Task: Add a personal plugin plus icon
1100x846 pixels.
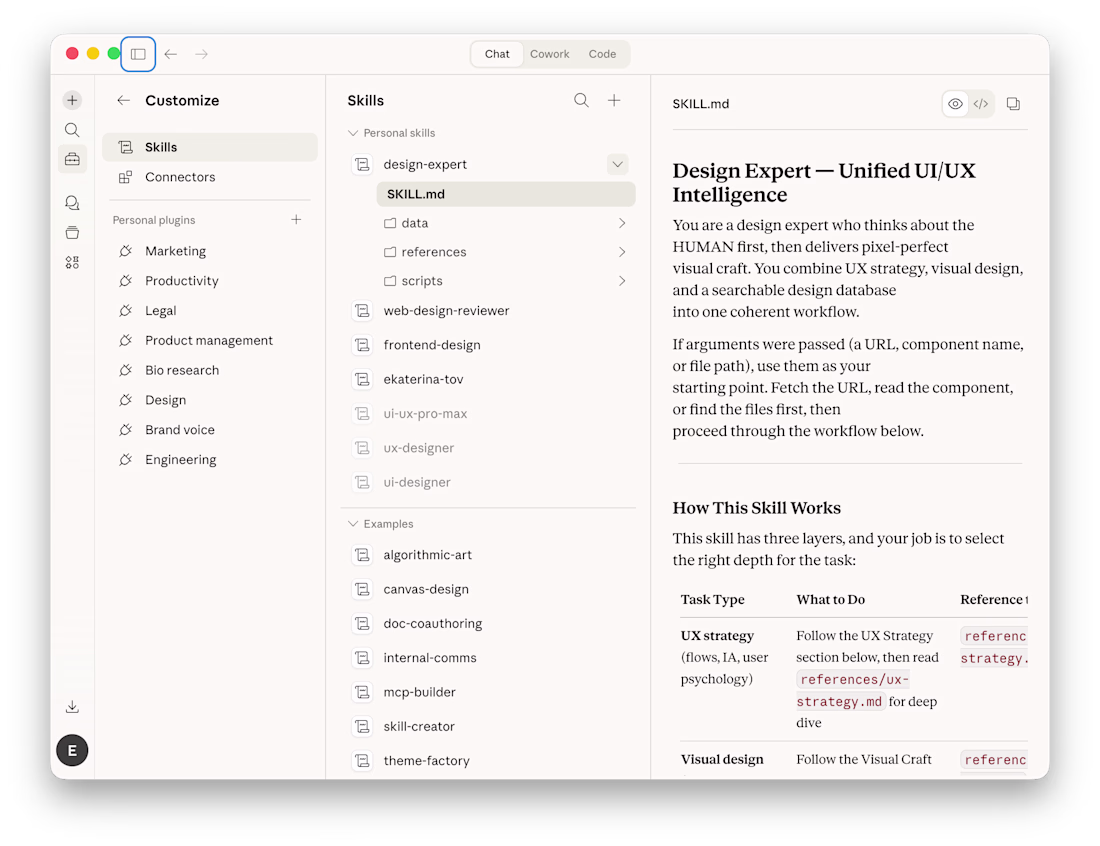Action: (x=296, y=220)
